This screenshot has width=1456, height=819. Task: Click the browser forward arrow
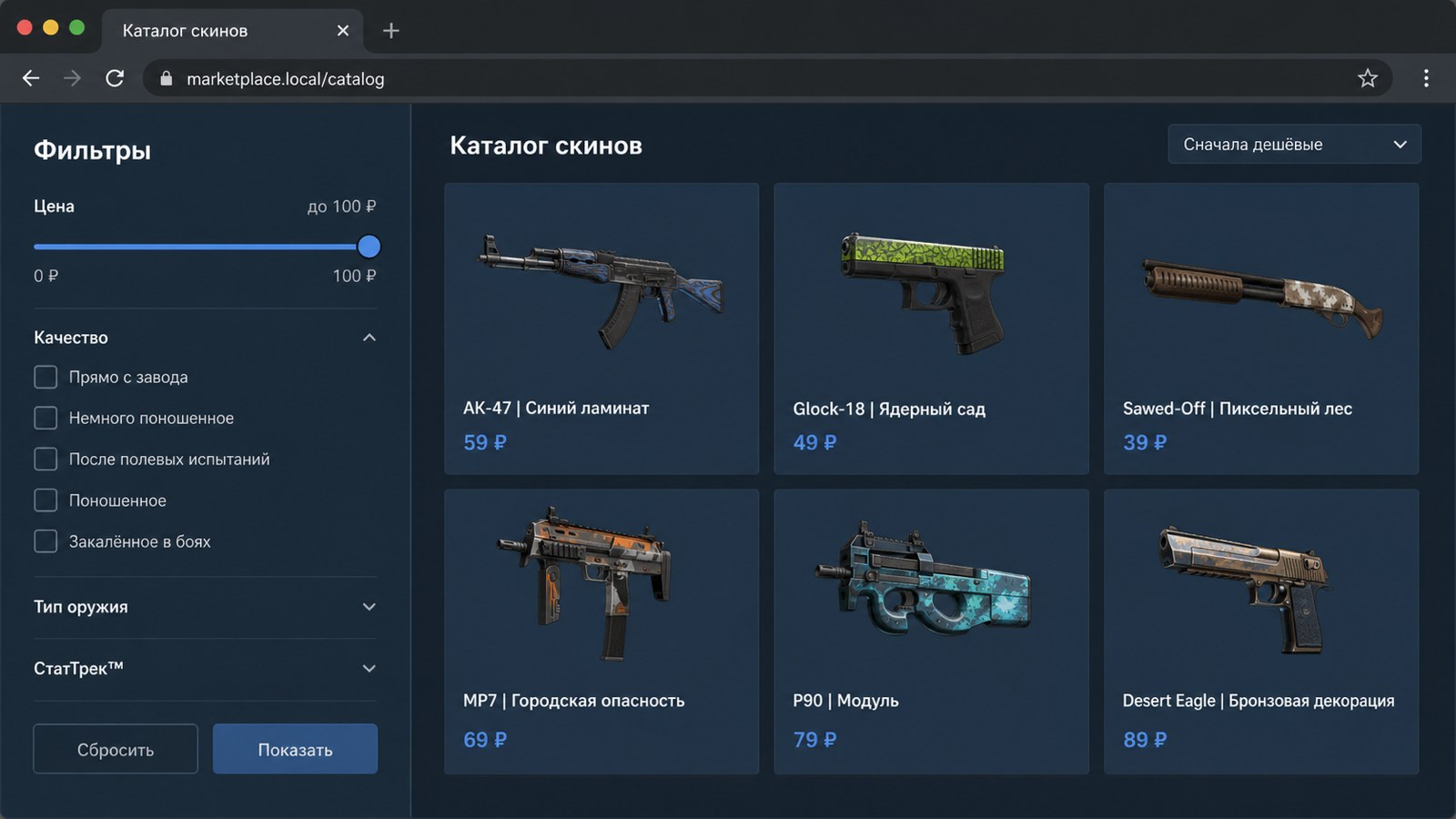pyautogui.click(x=72, y=78)
